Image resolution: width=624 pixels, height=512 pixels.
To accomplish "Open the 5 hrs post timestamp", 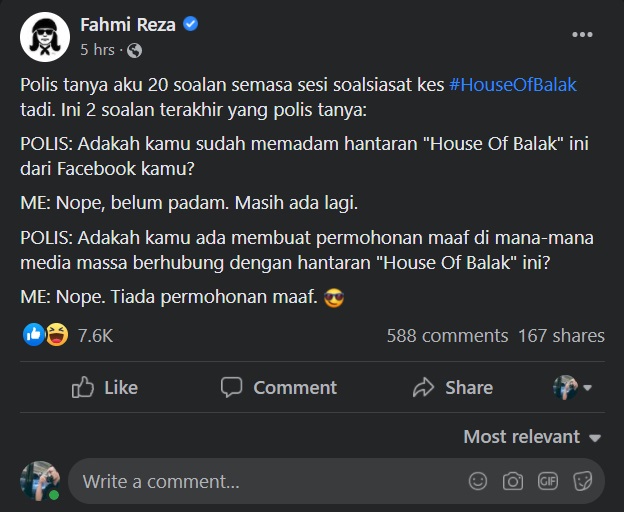I will (x=97, y=49).
